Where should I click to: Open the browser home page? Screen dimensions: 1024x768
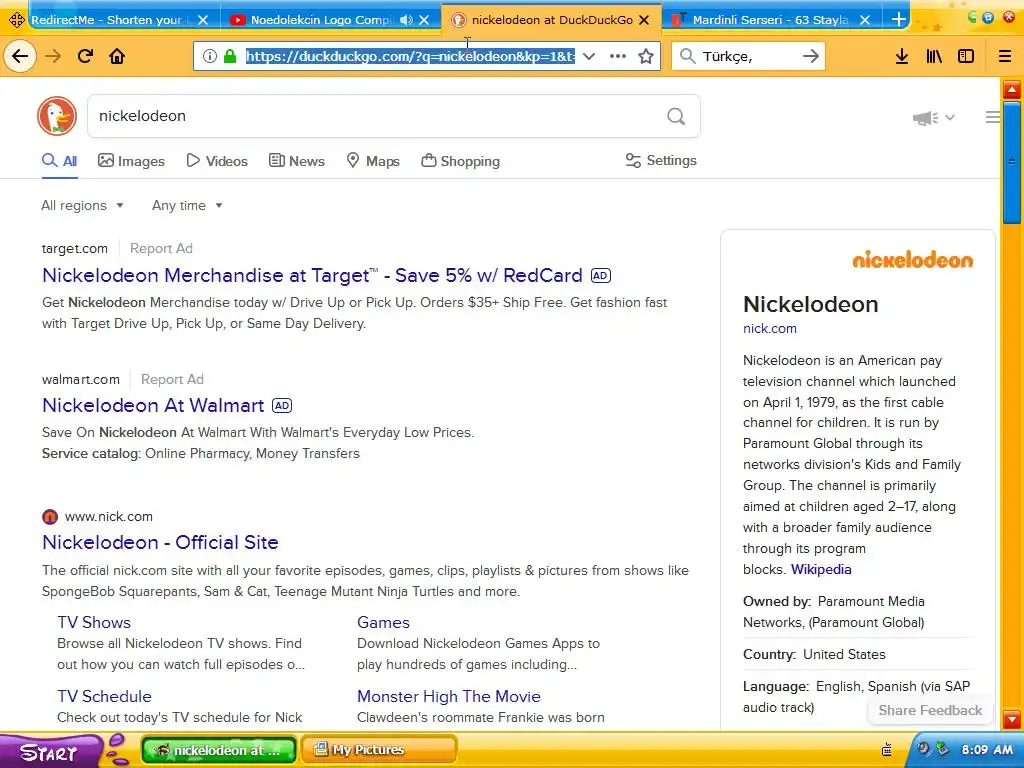117,56
